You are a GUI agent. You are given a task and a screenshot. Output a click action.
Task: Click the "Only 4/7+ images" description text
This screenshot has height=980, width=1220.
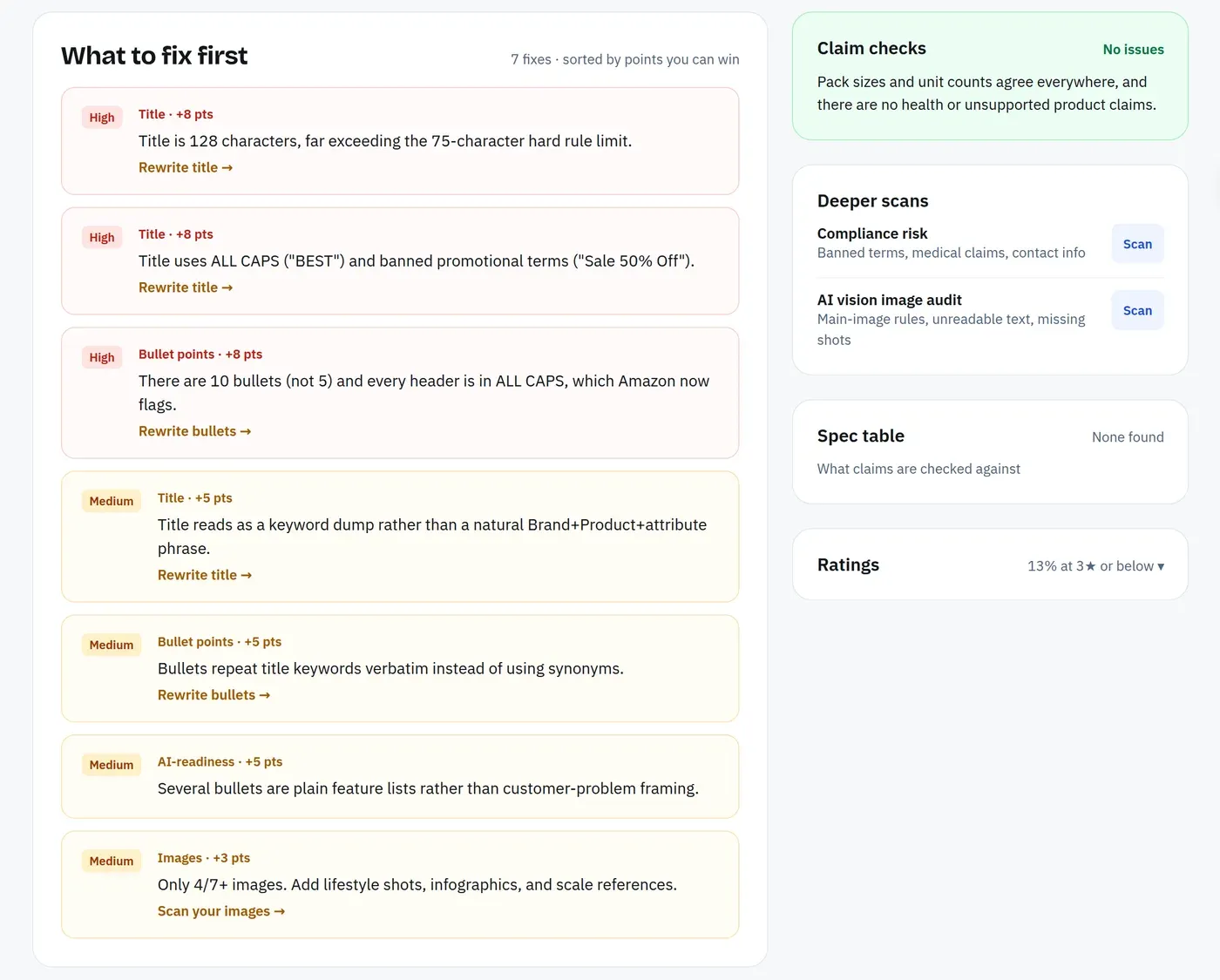click(x=417, y=885)
